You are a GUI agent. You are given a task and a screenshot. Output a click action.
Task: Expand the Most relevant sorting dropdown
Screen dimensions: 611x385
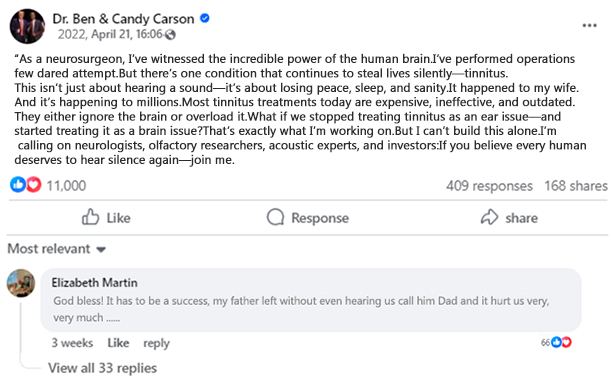[x=57, y=249]
